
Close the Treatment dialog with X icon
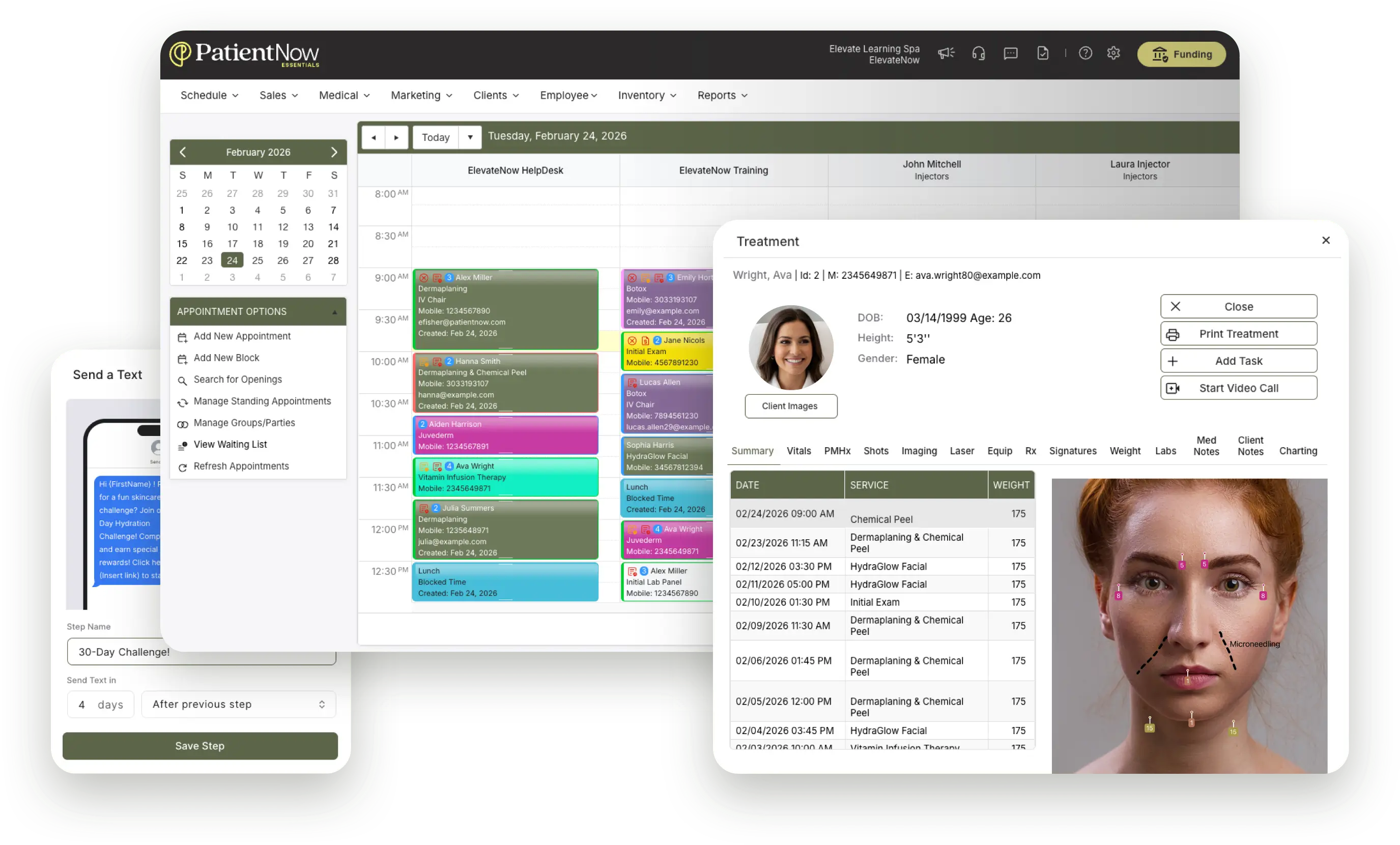tap(1326, 240)
